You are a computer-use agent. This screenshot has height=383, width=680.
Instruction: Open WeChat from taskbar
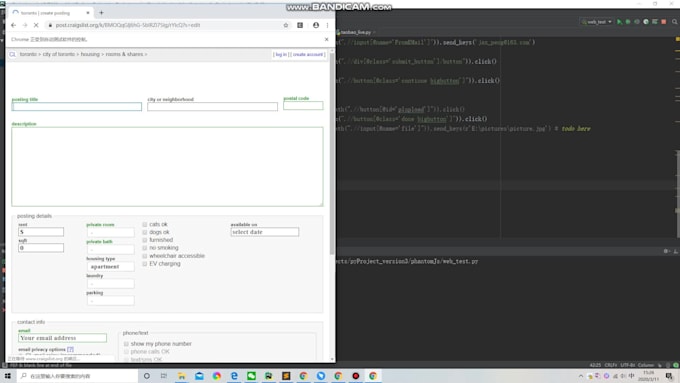coord(252,376)
